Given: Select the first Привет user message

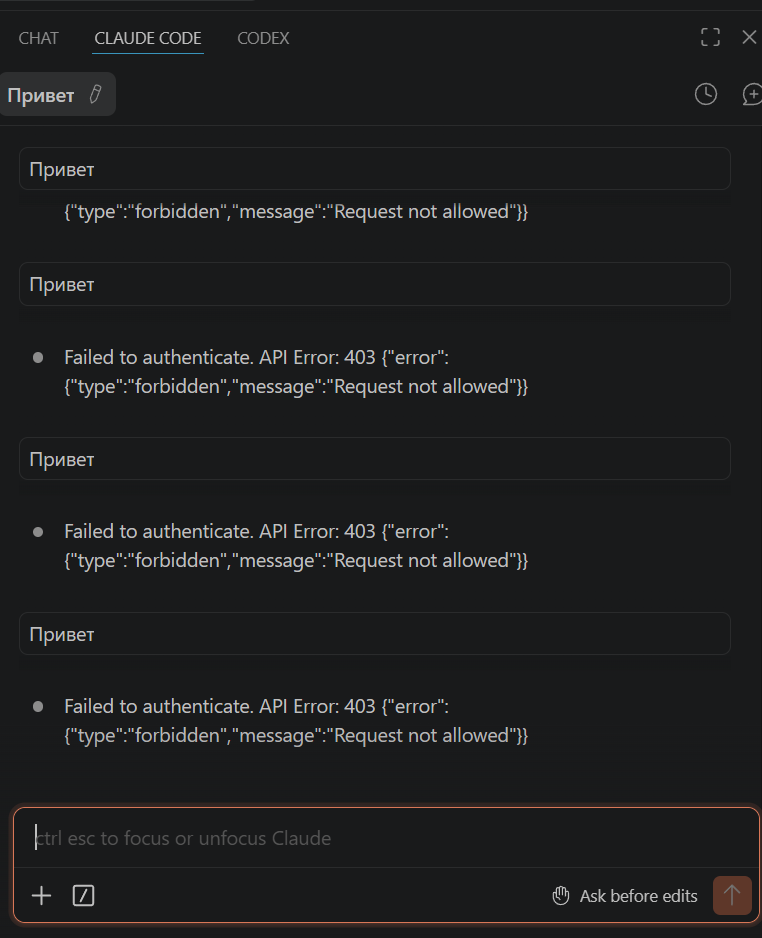Looking at the screenshot, I should point(374,169).
